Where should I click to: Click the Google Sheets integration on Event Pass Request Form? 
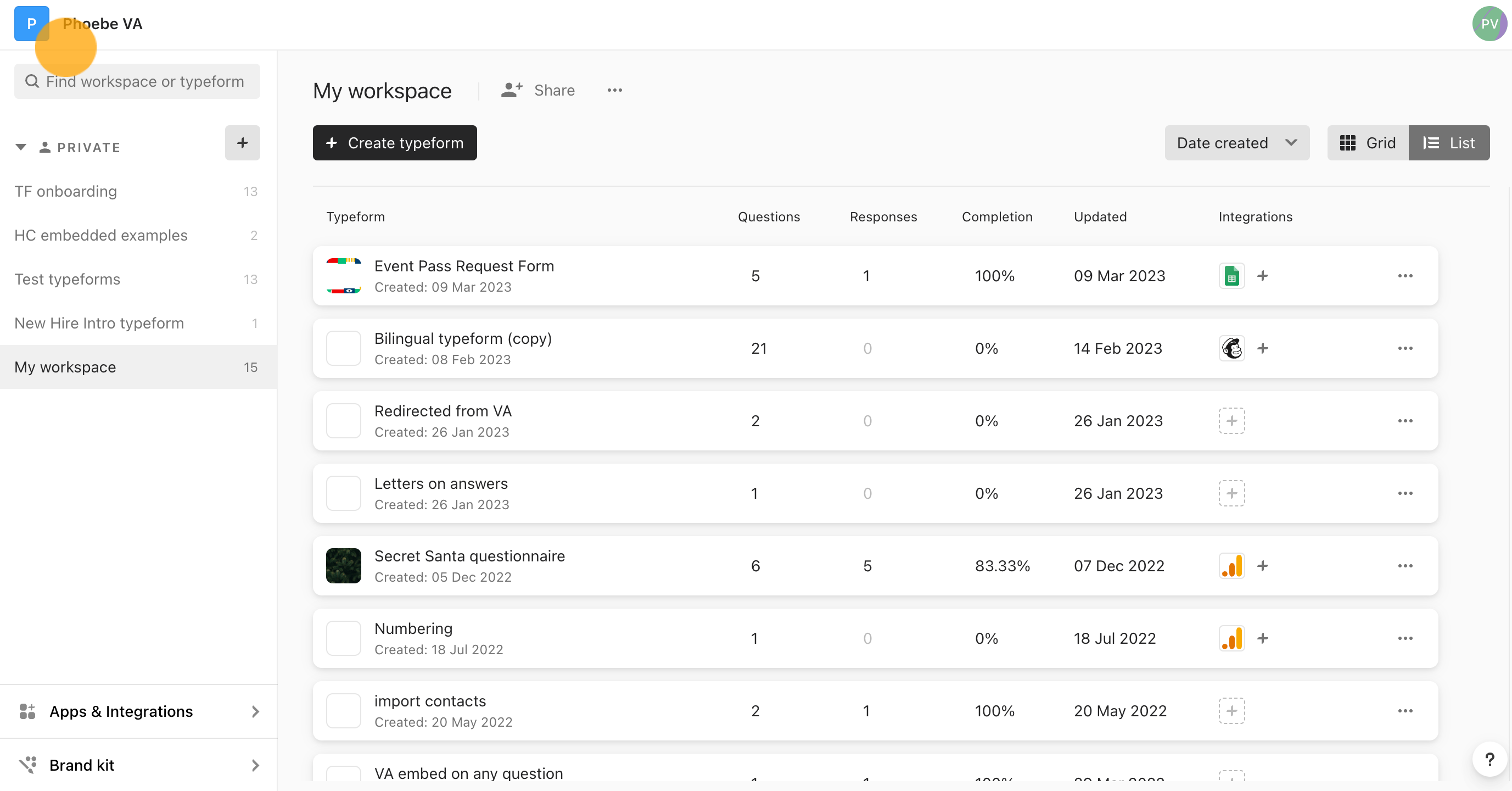[1231, 276]
